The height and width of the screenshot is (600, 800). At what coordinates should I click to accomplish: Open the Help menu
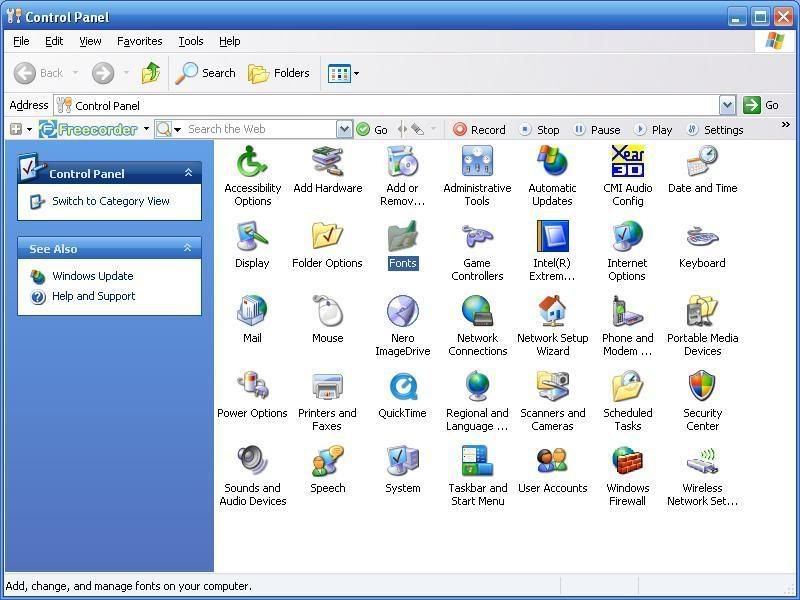pyautogui.click(x=230, y=41)
